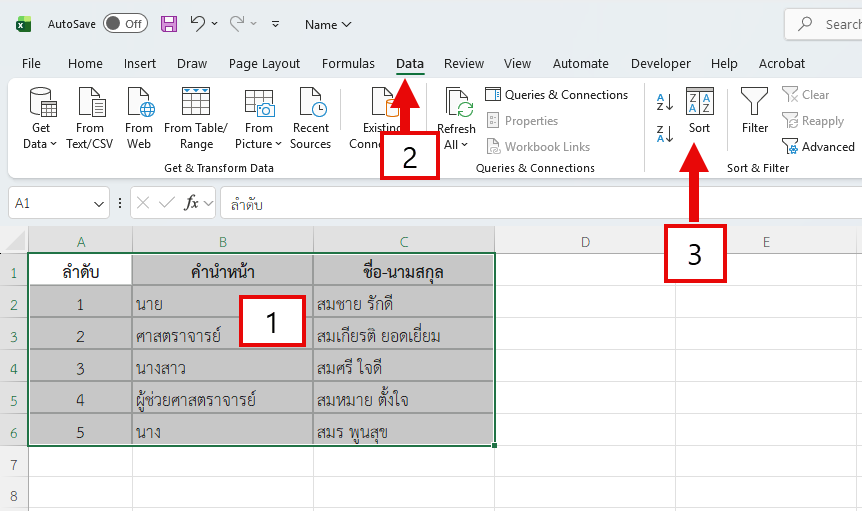The height and width of the screenshot is (511, 862).
Task: Click the Save floppy disk icon
Action: click(x=169, y=24)
